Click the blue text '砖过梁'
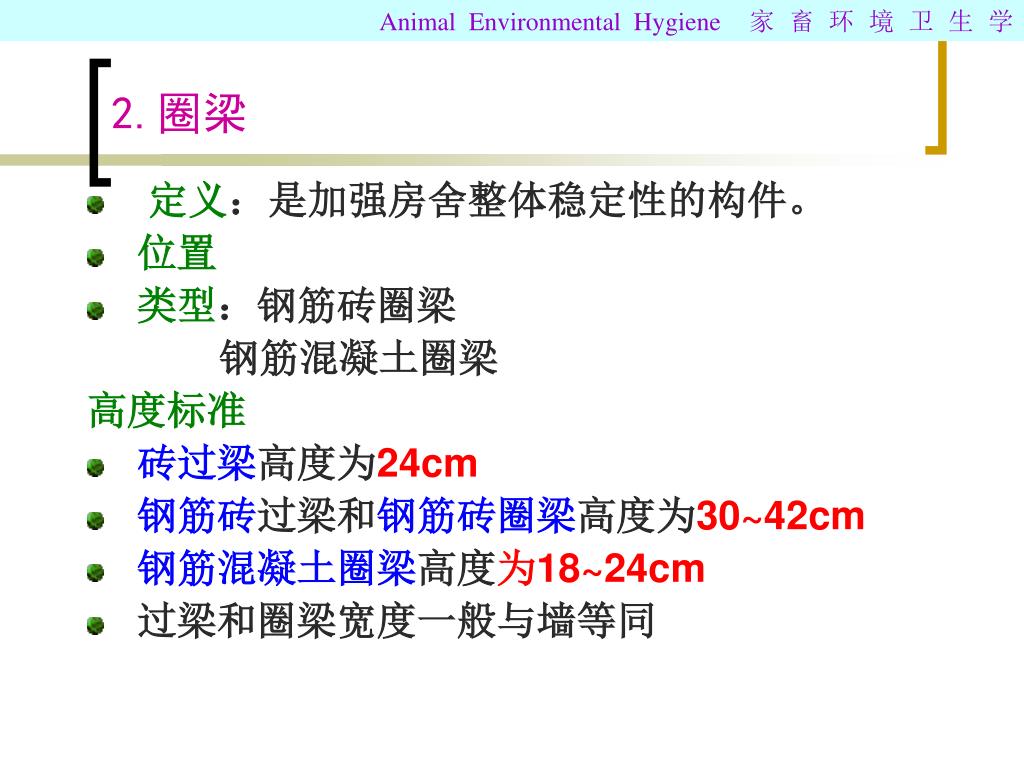This screenshot has width=1024, height=768. [197, 463]
